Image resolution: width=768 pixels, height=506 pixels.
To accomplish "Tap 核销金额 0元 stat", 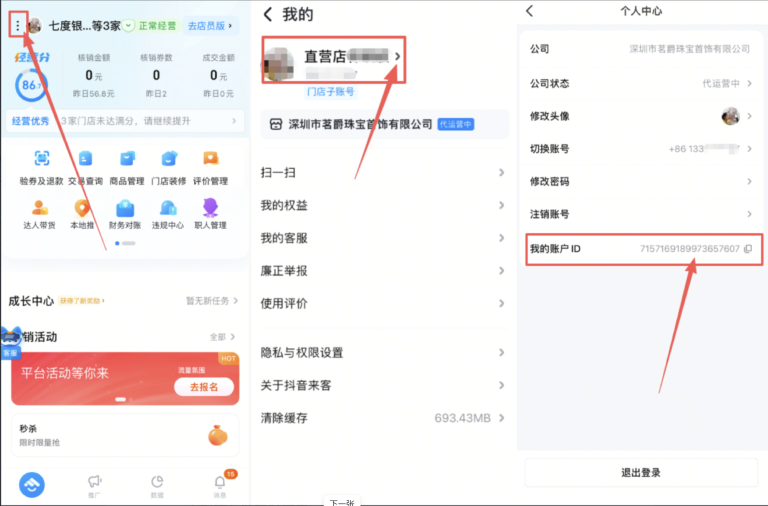I will pyautogui.click(x=94, y=75).
